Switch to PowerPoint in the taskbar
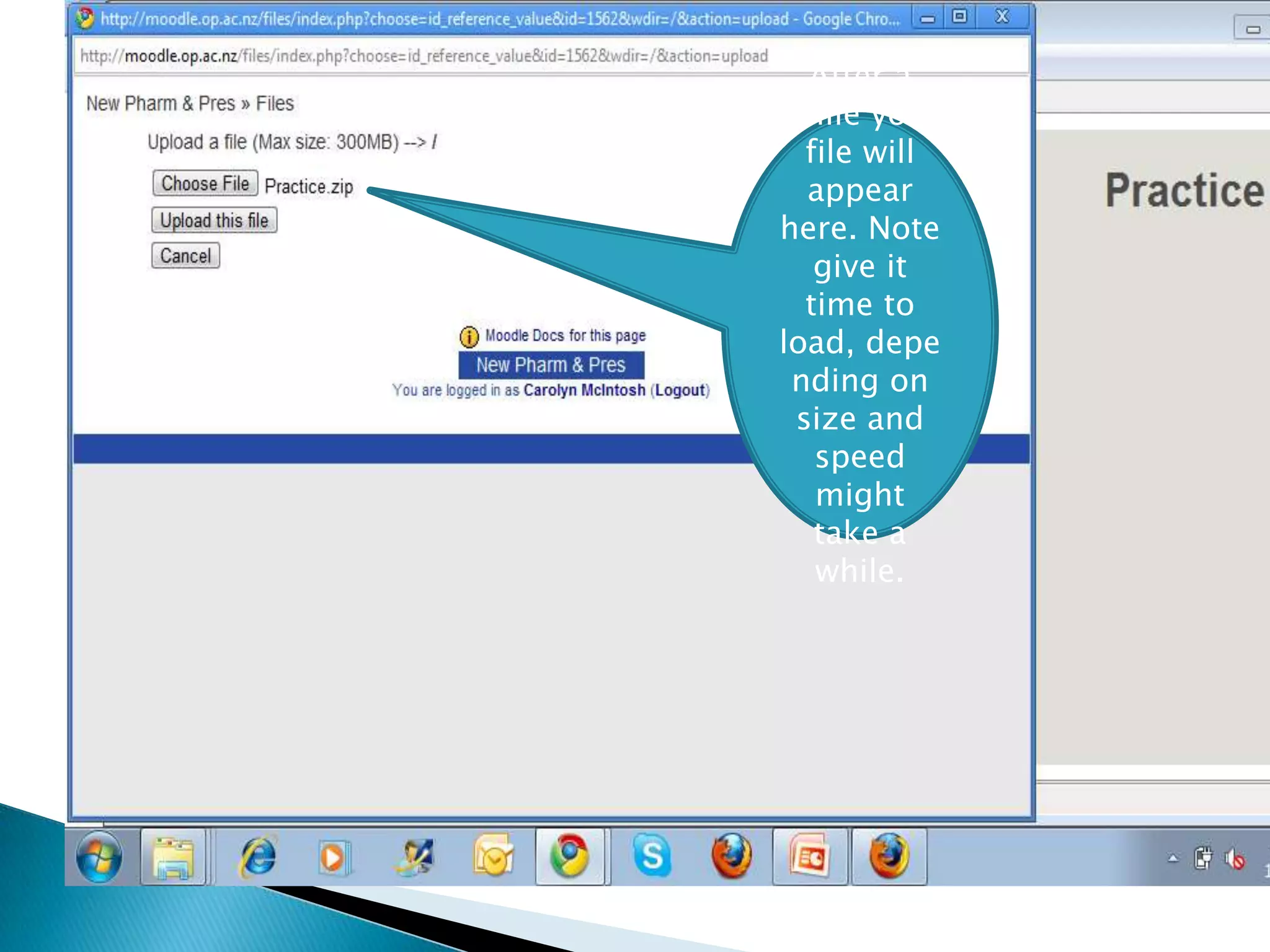The width and height of the screenshot is (1270, 952). click(810, 857)
